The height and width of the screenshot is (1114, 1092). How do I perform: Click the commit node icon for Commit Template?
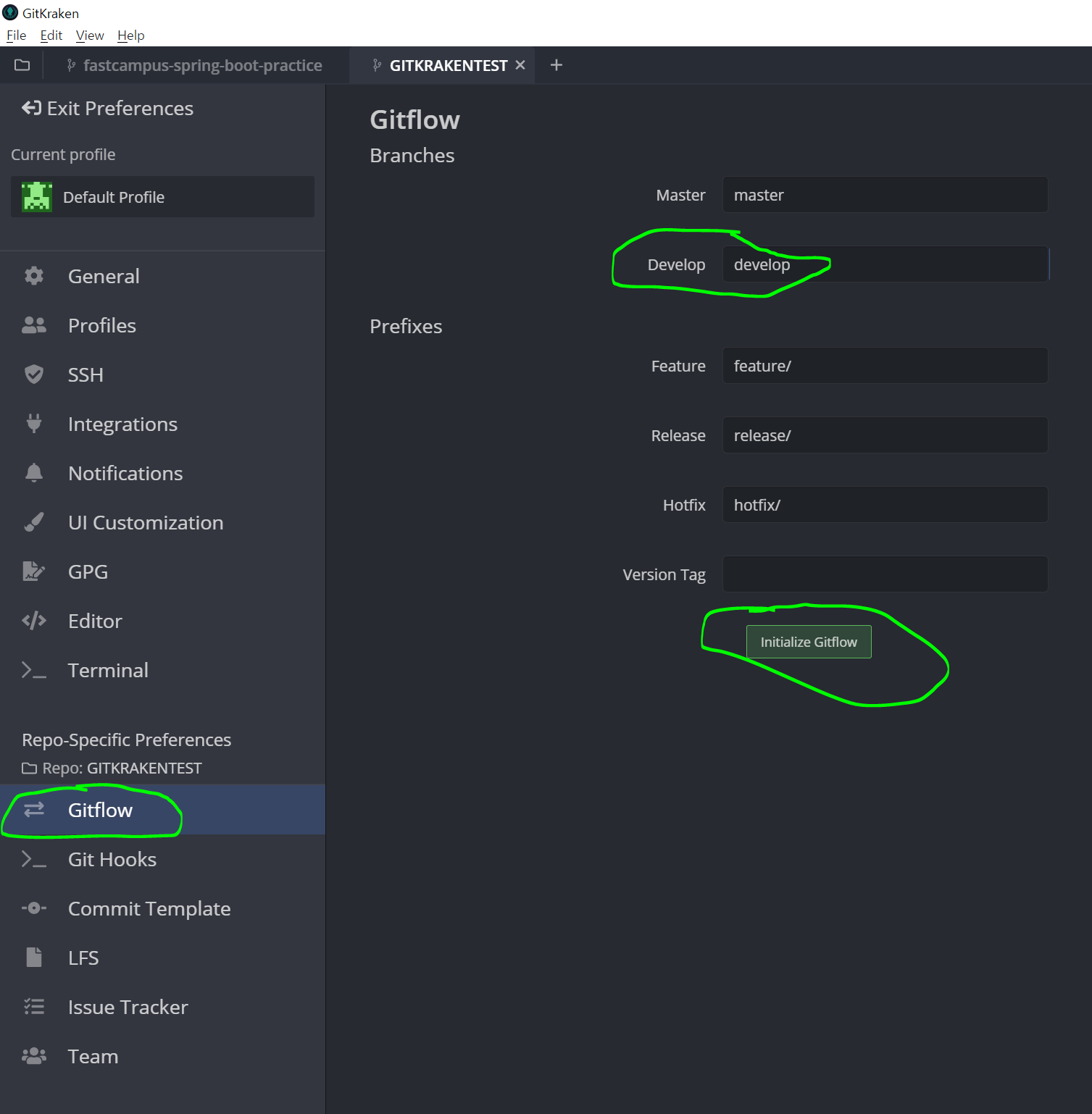point(34,908)
